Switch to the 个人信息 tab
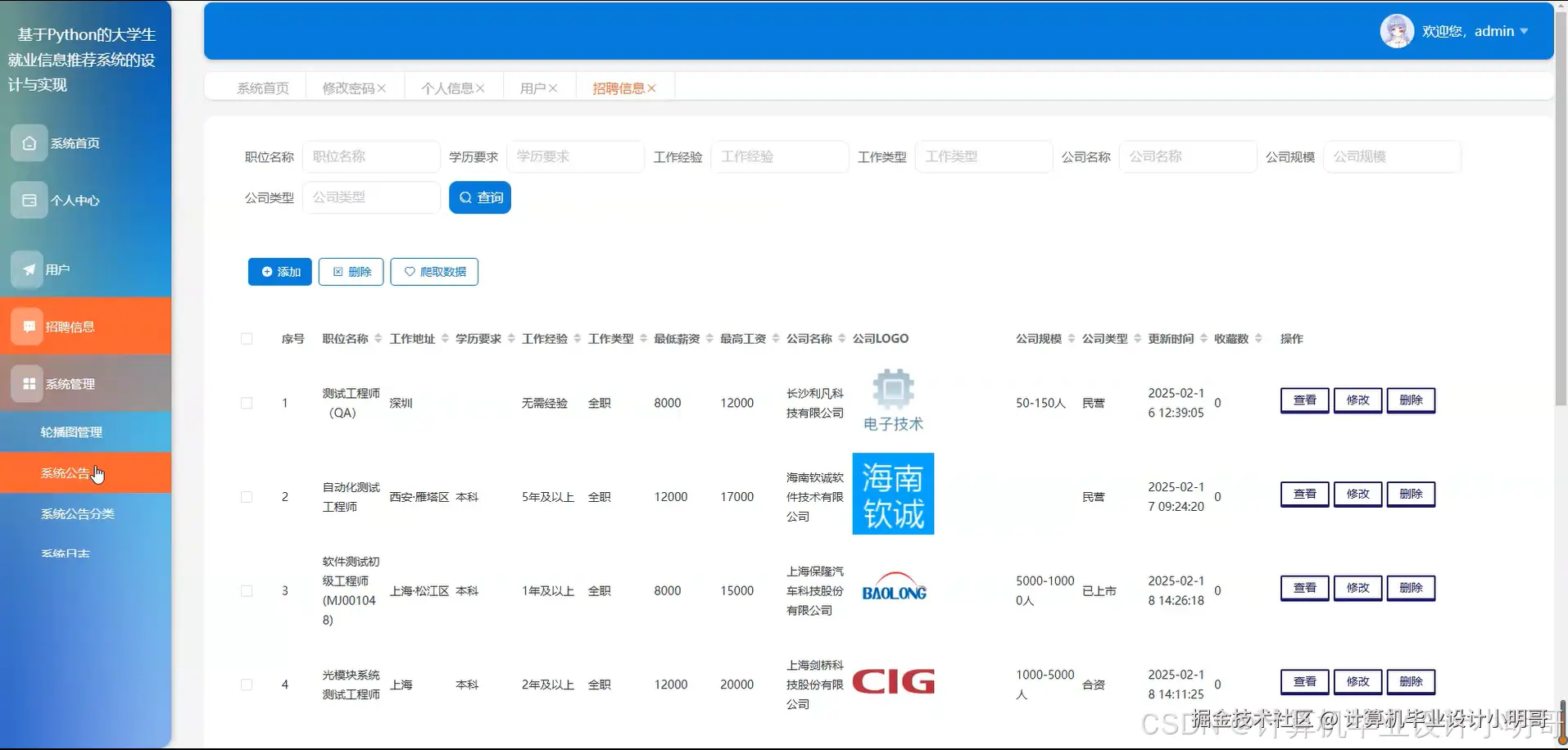Viewport: 1568px width, 750px height. tap(447, 88)
